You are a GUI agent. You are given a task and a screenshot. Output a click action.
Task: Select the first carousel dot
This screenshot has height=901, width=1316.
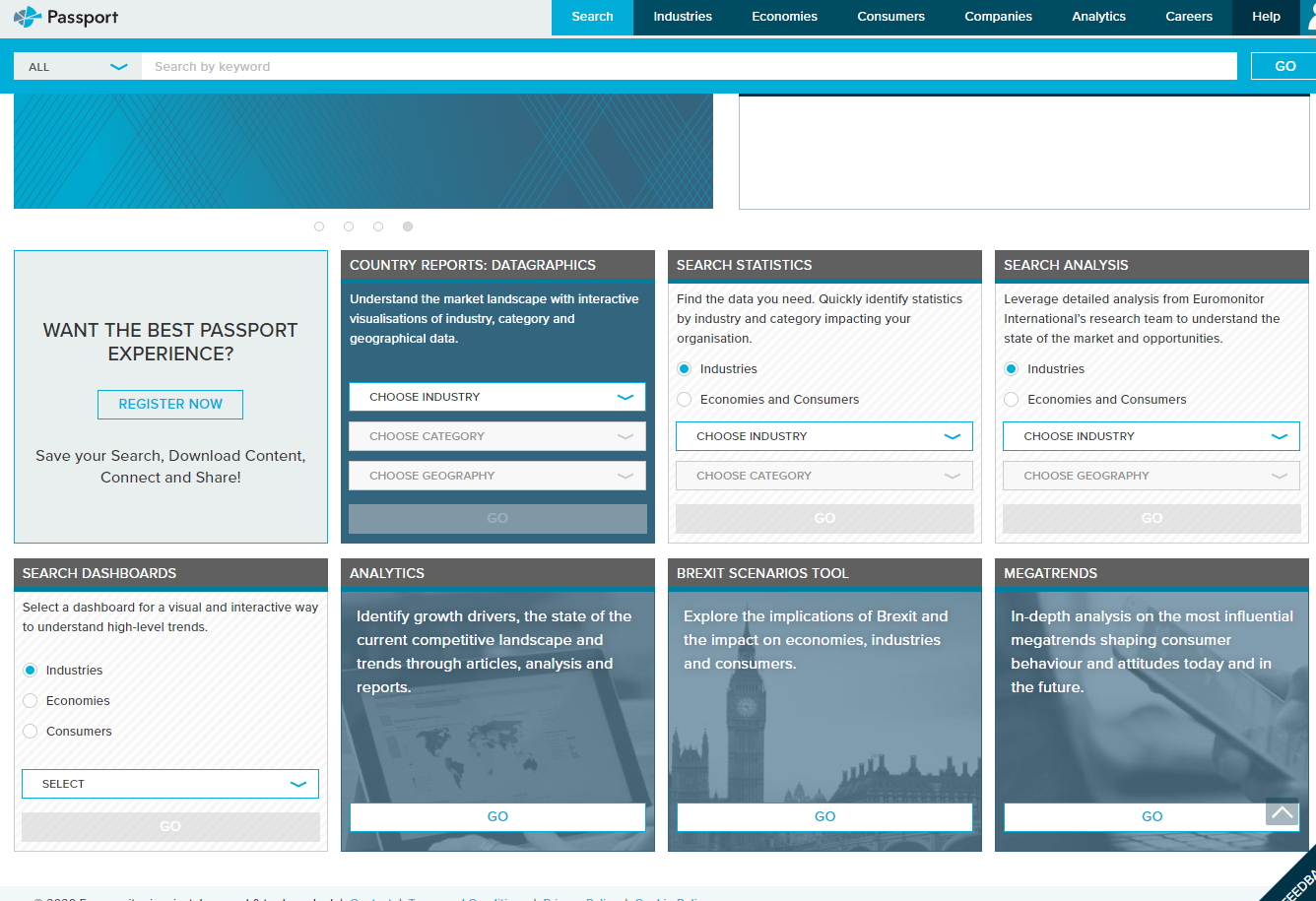pyautogui.click(x=319, y=226)
